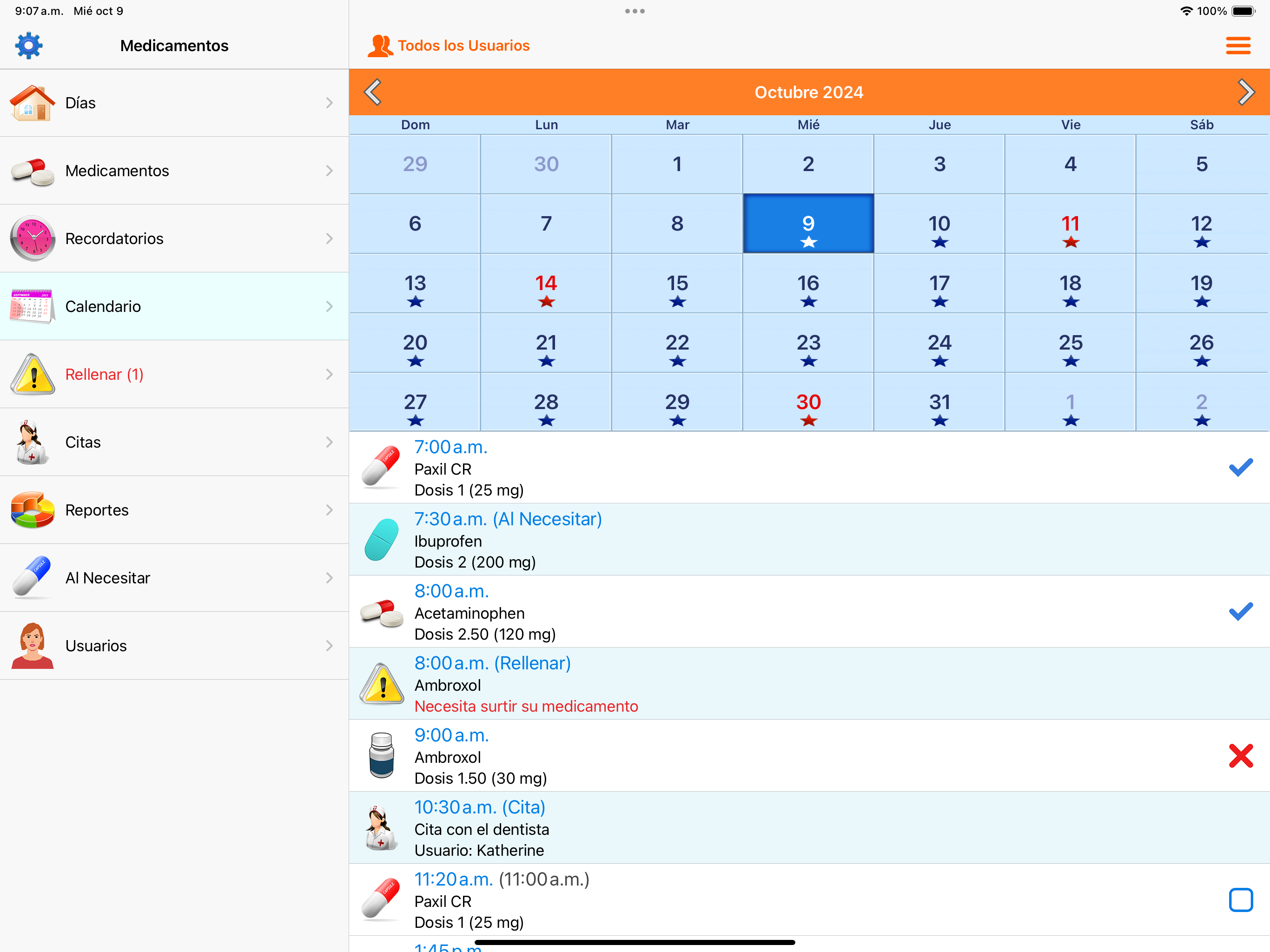The image size is (1270, 952).
Task: Expand the Citas row chevron
Action: pos(329,442)
